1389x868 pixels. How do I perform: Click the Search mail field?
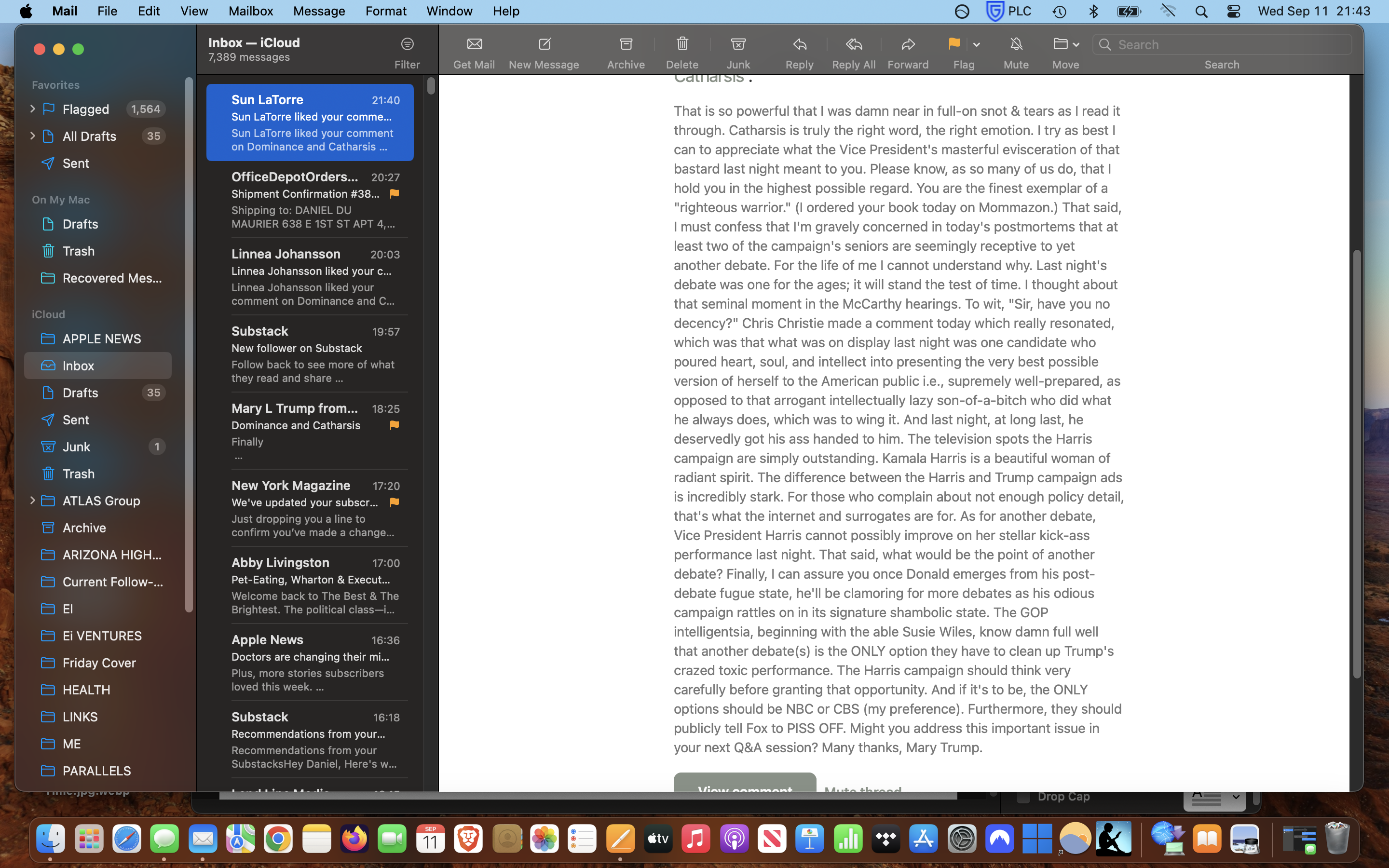tap(1228, 44)
